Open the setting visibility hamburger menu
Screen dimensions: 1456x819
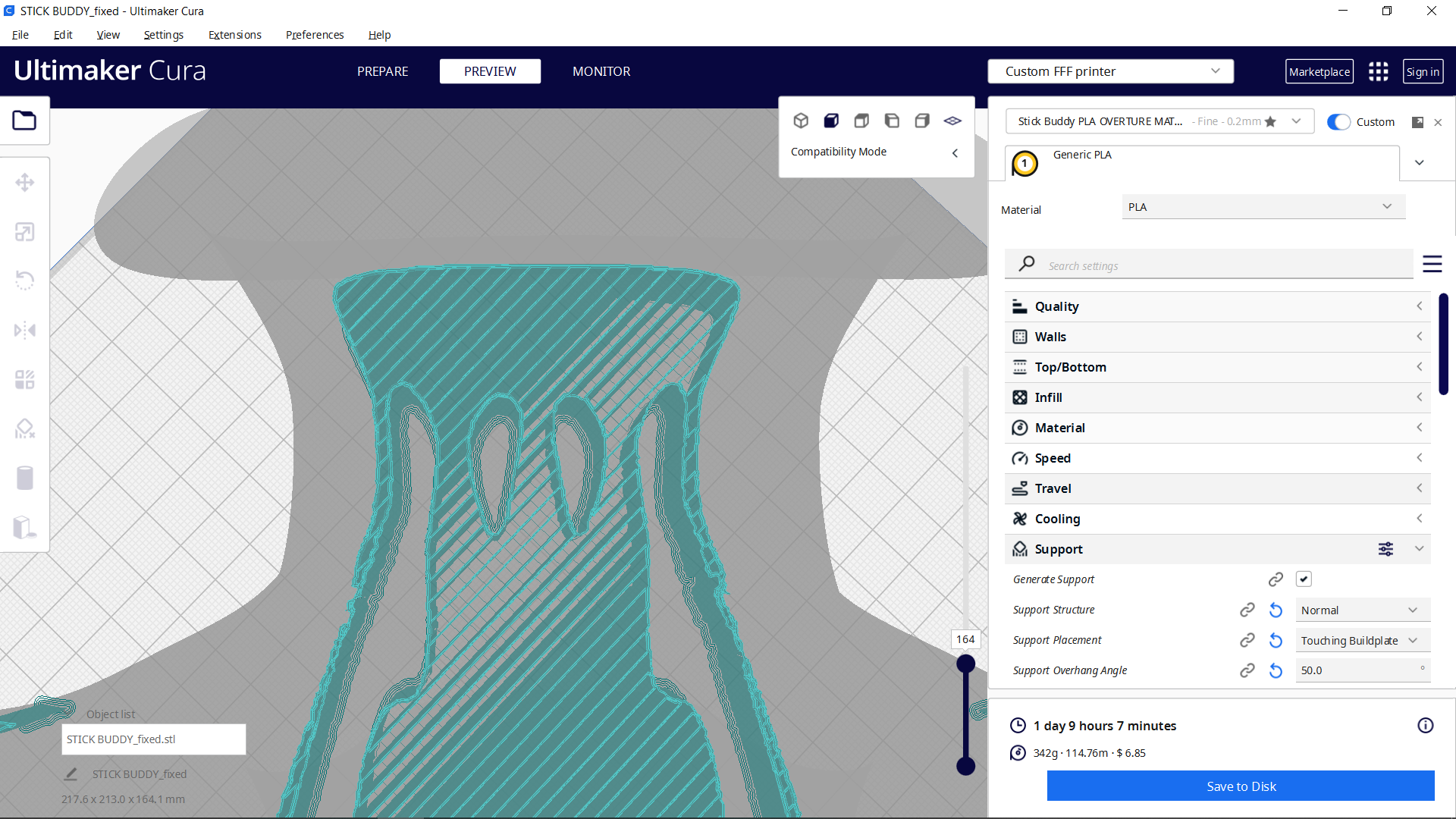(x=1432, y=264)
